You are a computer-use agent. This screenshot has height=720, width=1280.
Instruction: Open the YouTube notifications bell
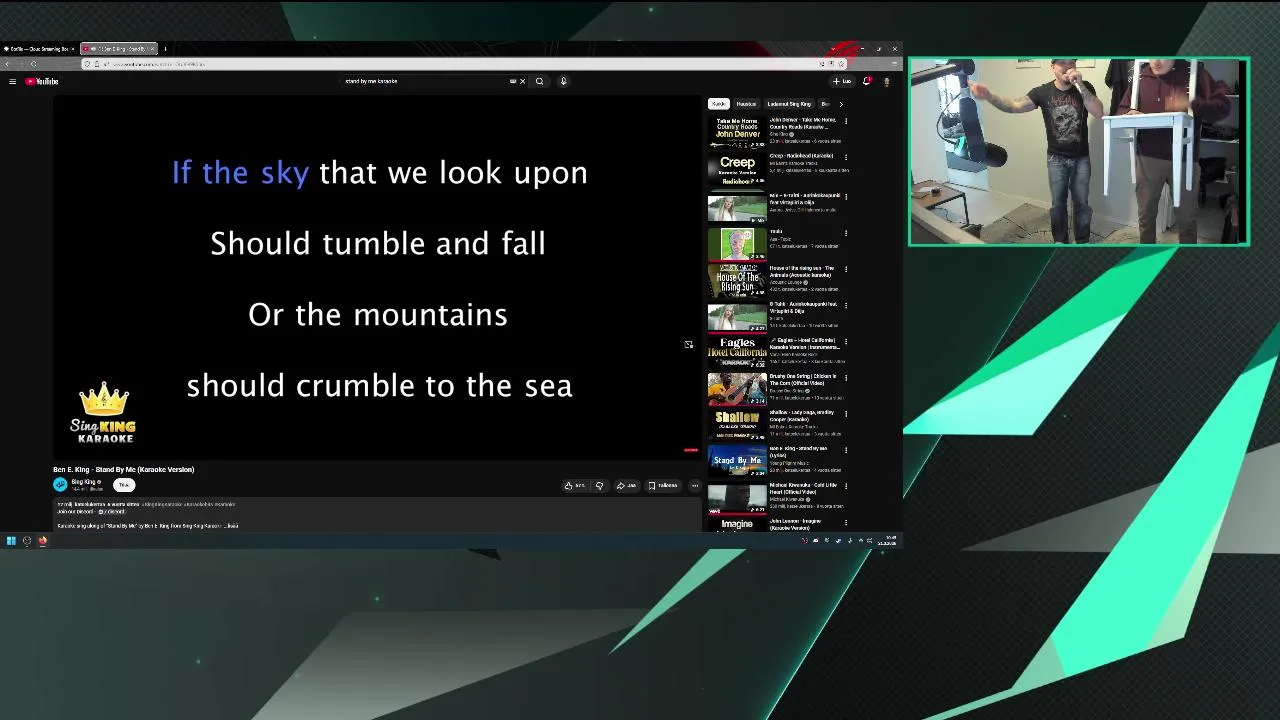point(866,81)
